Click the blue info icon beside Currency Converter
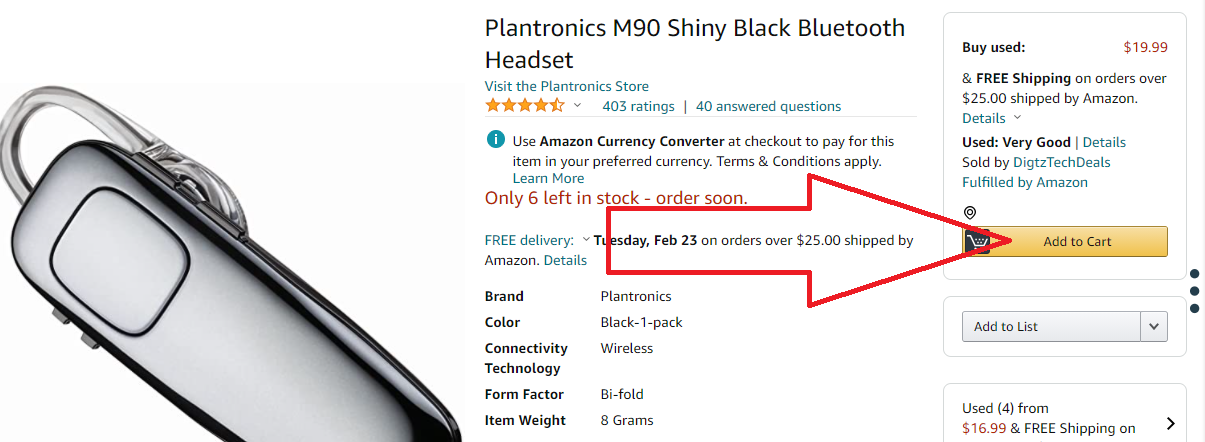The height and width of the screenshot is (442, 1205). [x=495, y=140]
